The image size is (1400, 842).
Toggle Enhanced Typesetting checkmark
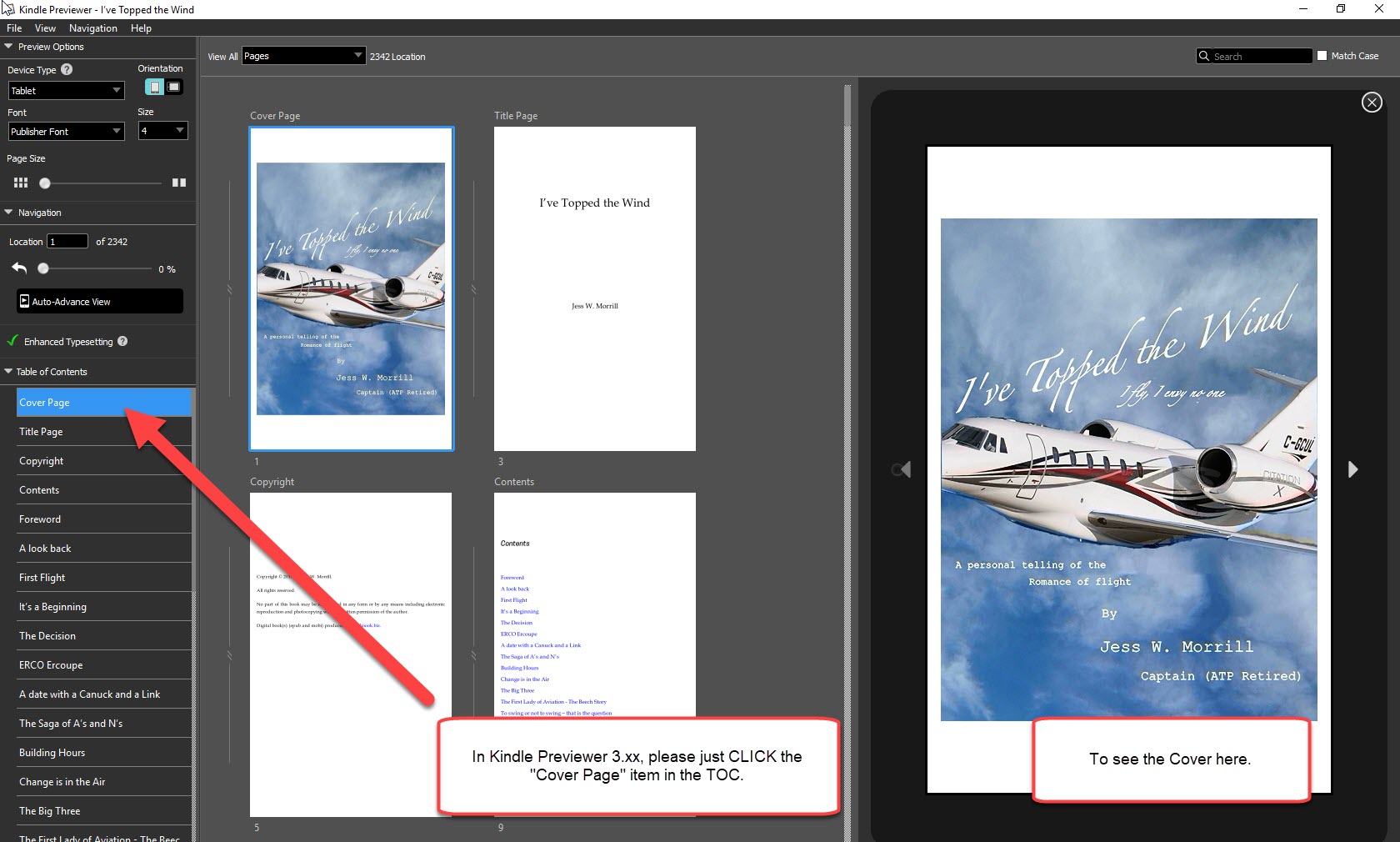[x=12, y=341]
